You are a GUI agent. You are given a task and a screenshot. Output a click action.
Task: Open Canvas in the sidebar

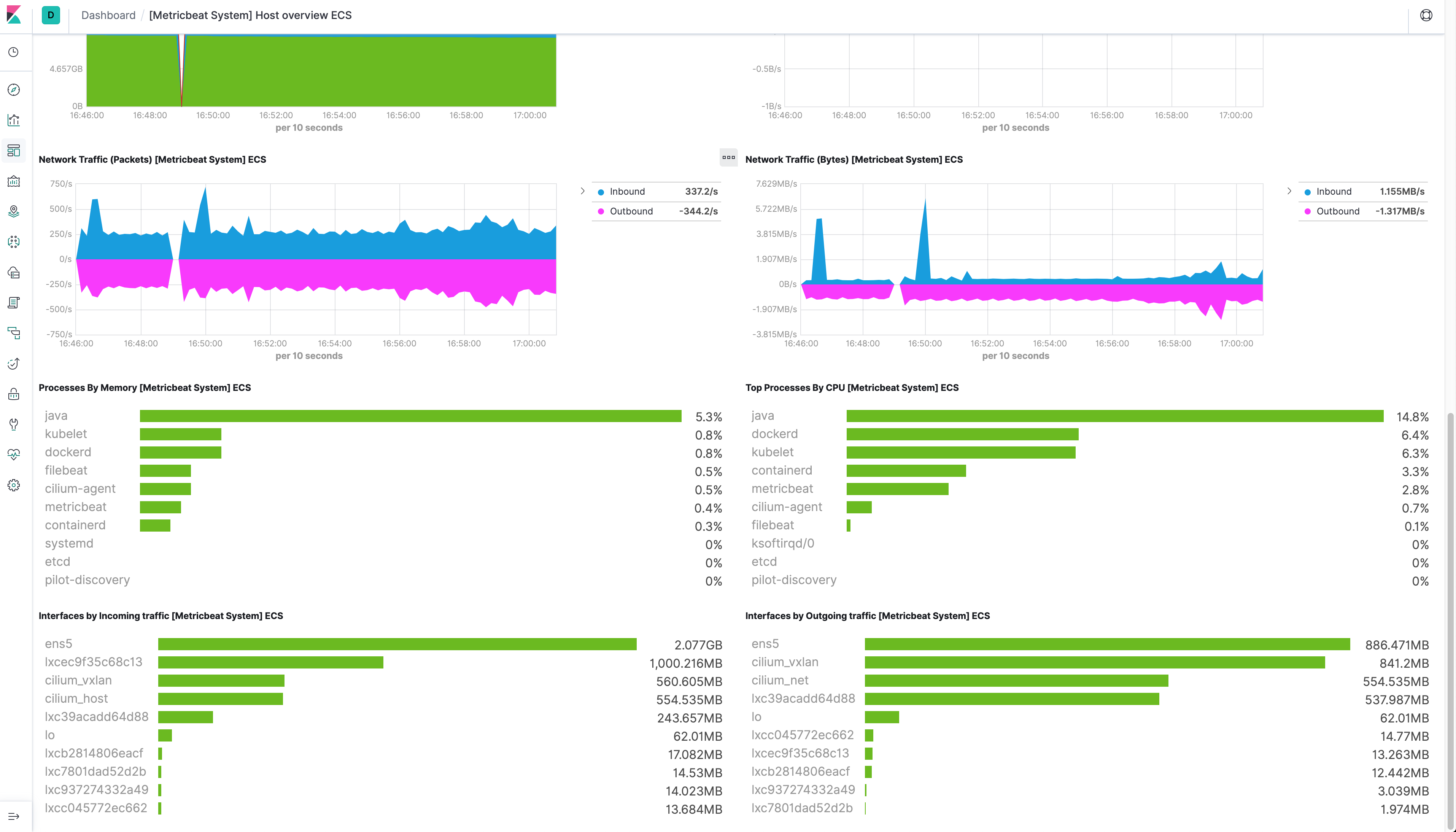14,181
